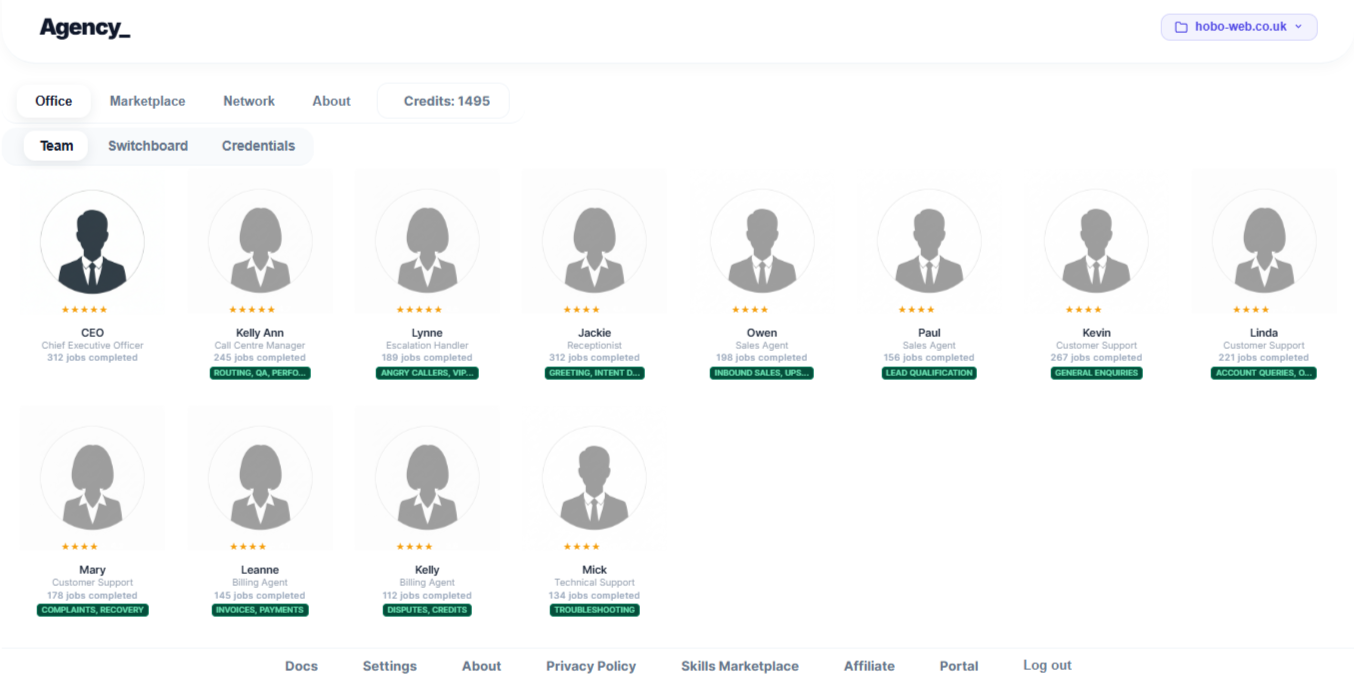1354x687 pixels.
Task: Open the Switchboard sub-tab
Action: 148,146
